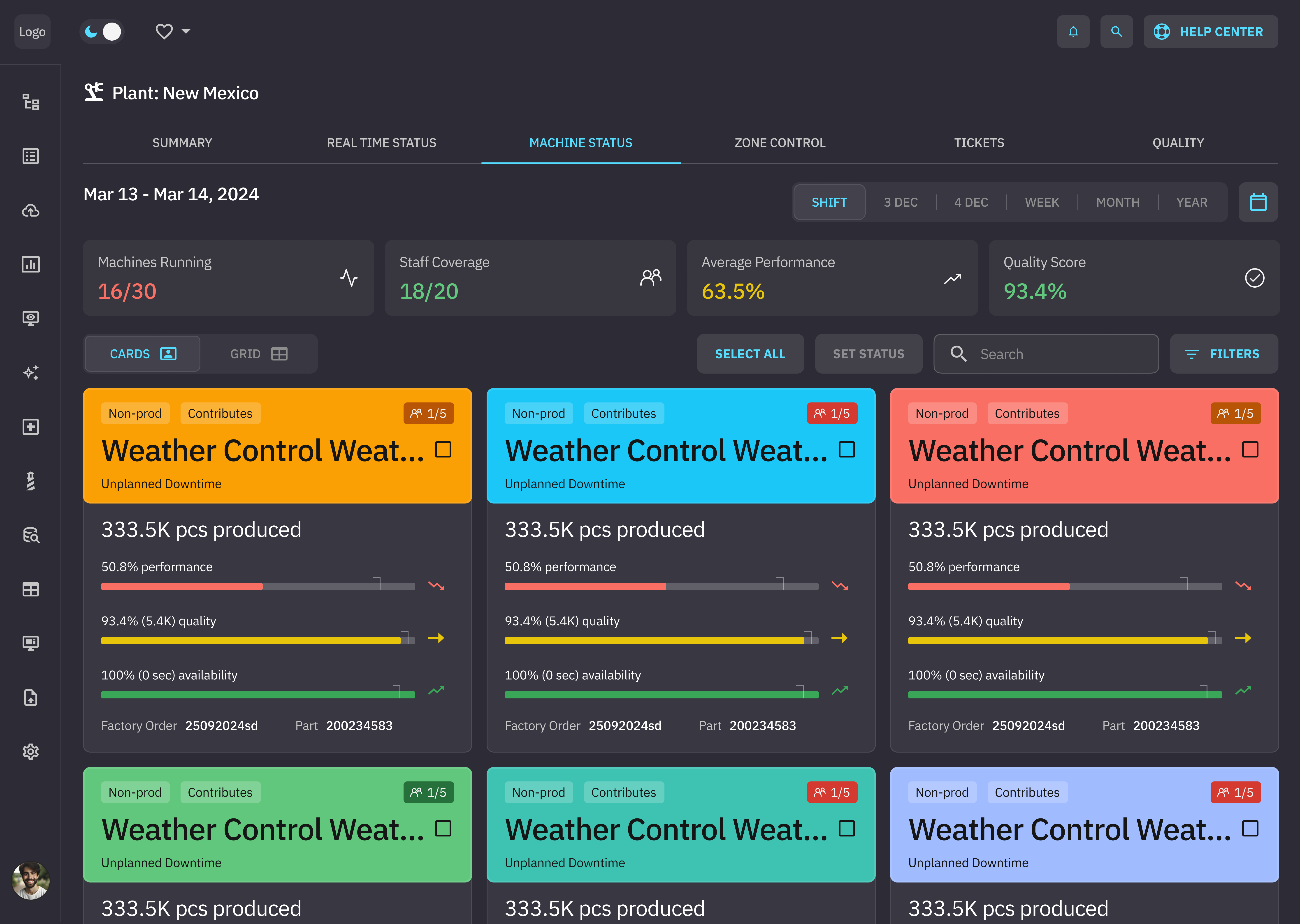Open the hierarchy tree sidebar icon
This screenshot has height=924, width=1300.
tap(31, 102)
